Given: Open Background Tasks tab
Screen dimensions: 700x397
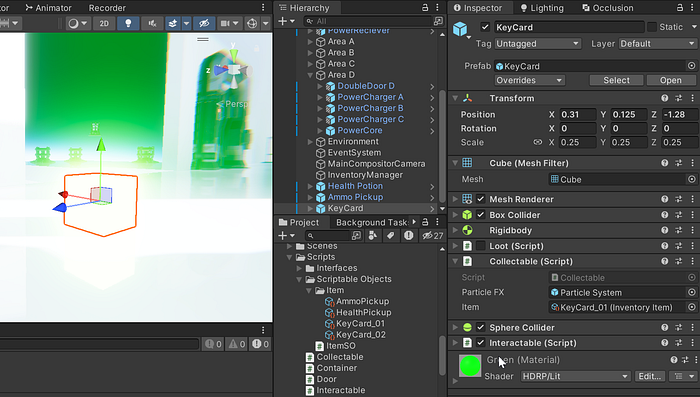Looking at the screenshot, I should click(371, 222).
